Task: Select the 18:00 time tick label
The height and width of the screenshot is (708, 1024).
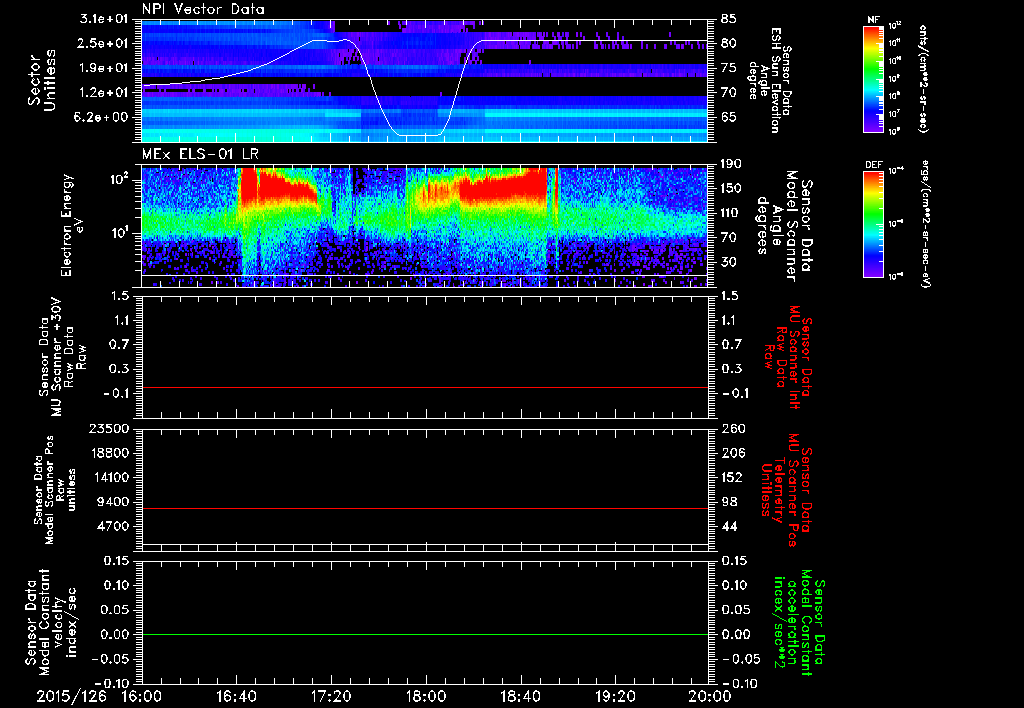Action: click(x=426, y=696)
